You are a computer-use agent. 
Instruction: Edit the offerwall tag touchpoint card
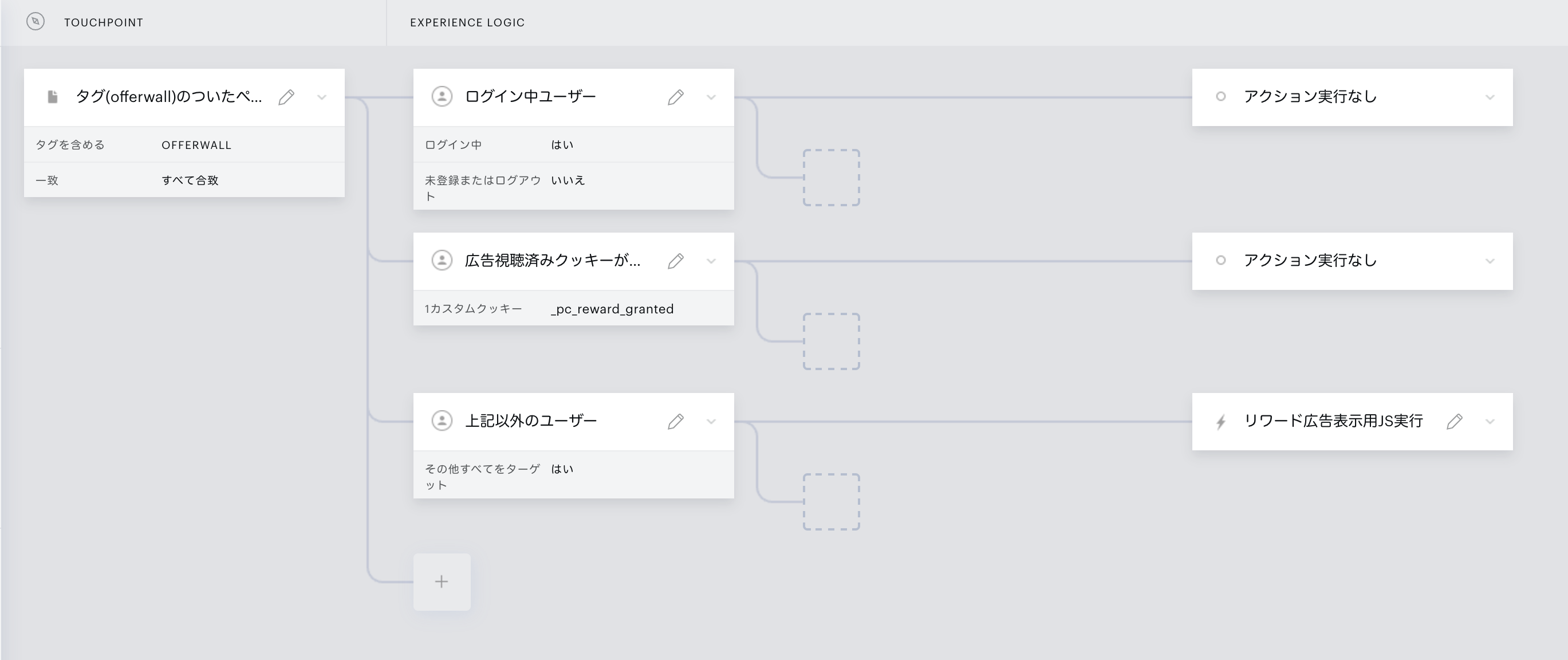(x=286, y=97)
